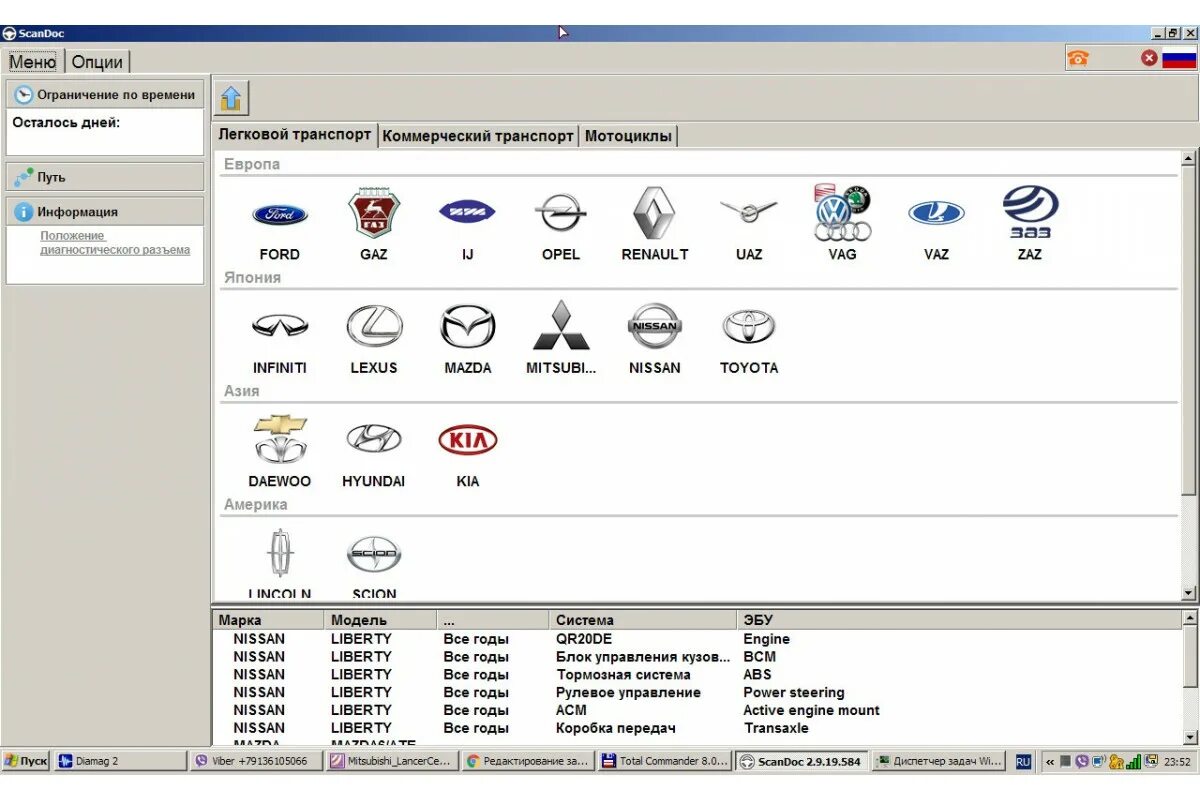Select the history row with BCM
1200x800 pixels.
pos(697,657)
